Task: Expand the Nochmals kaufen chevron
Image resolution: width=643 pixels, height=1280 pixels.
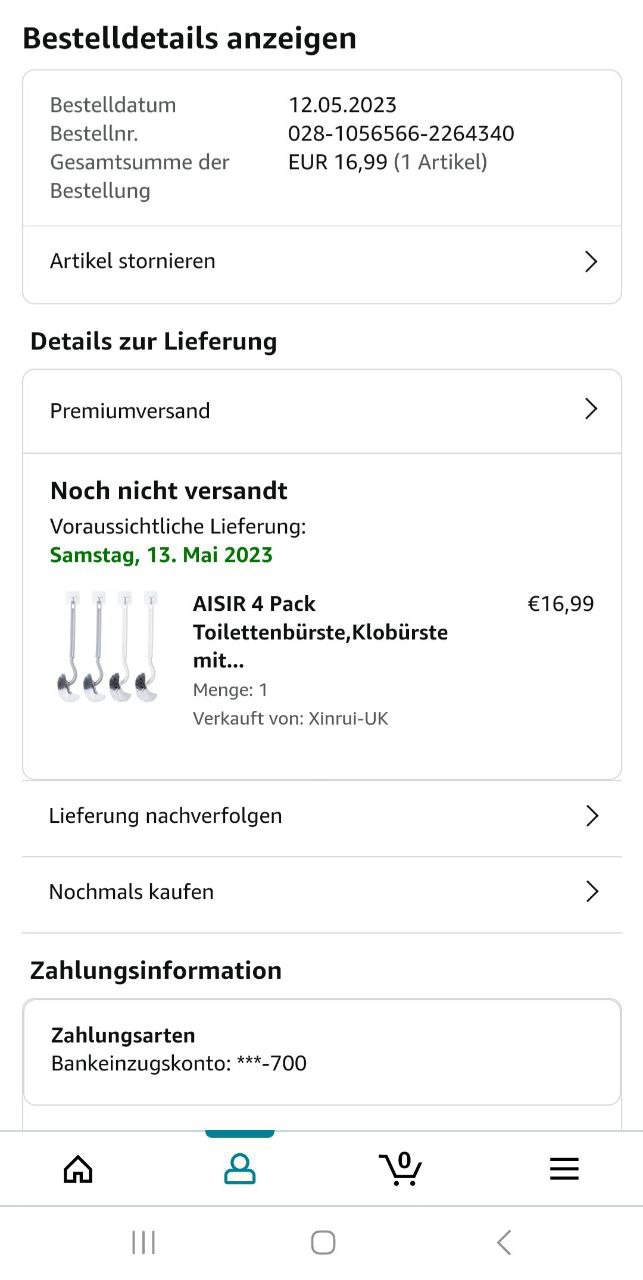Action: (x=592, y=892)
